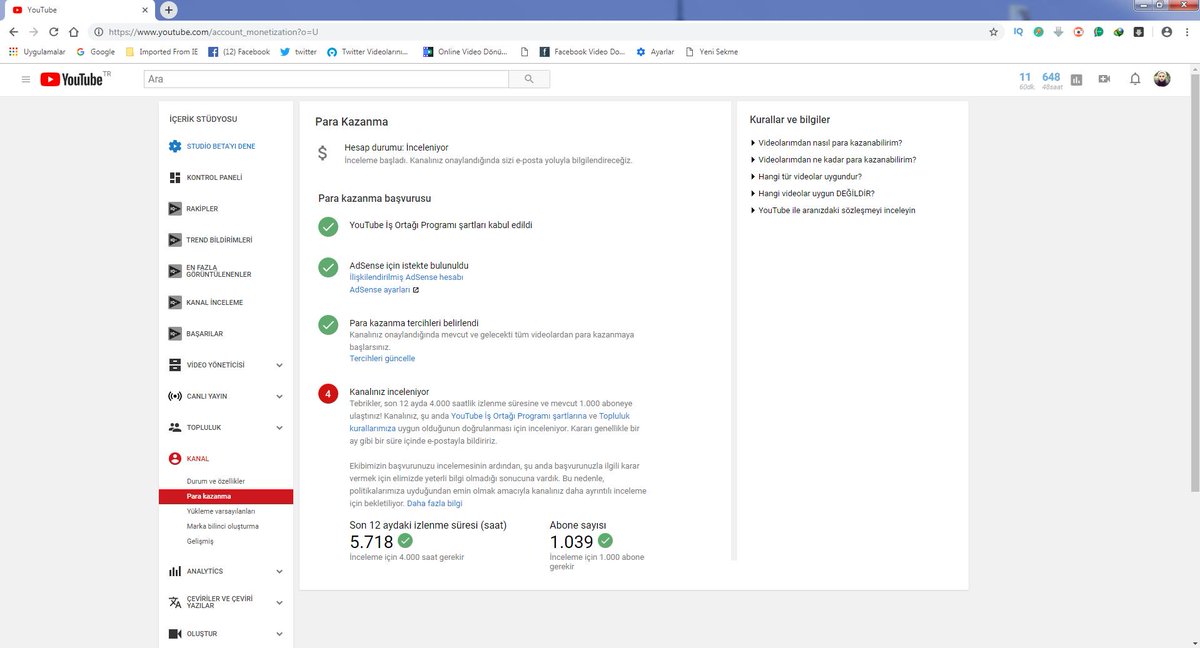1200x648 pixels.
Task: Expand 'Hangi videolar uygun DEĞİLDİR?'
Action: 812,194
